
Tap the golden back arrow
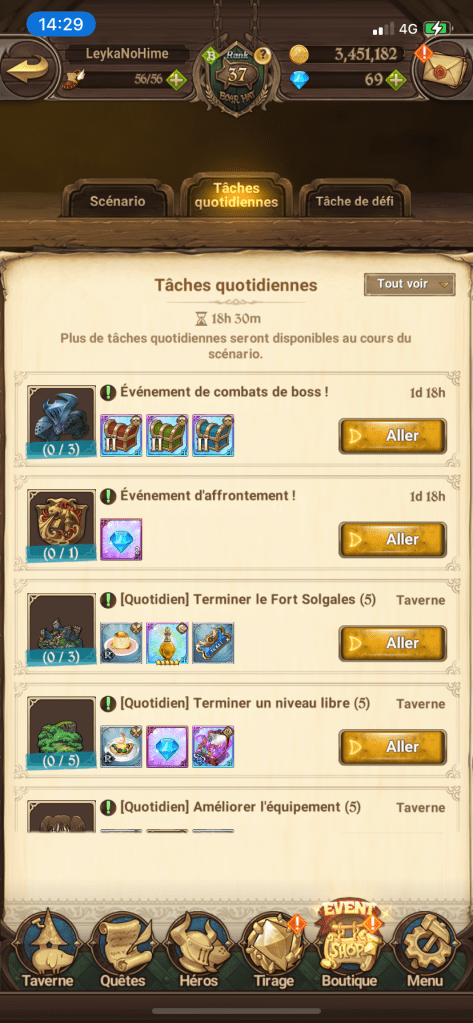28,68
